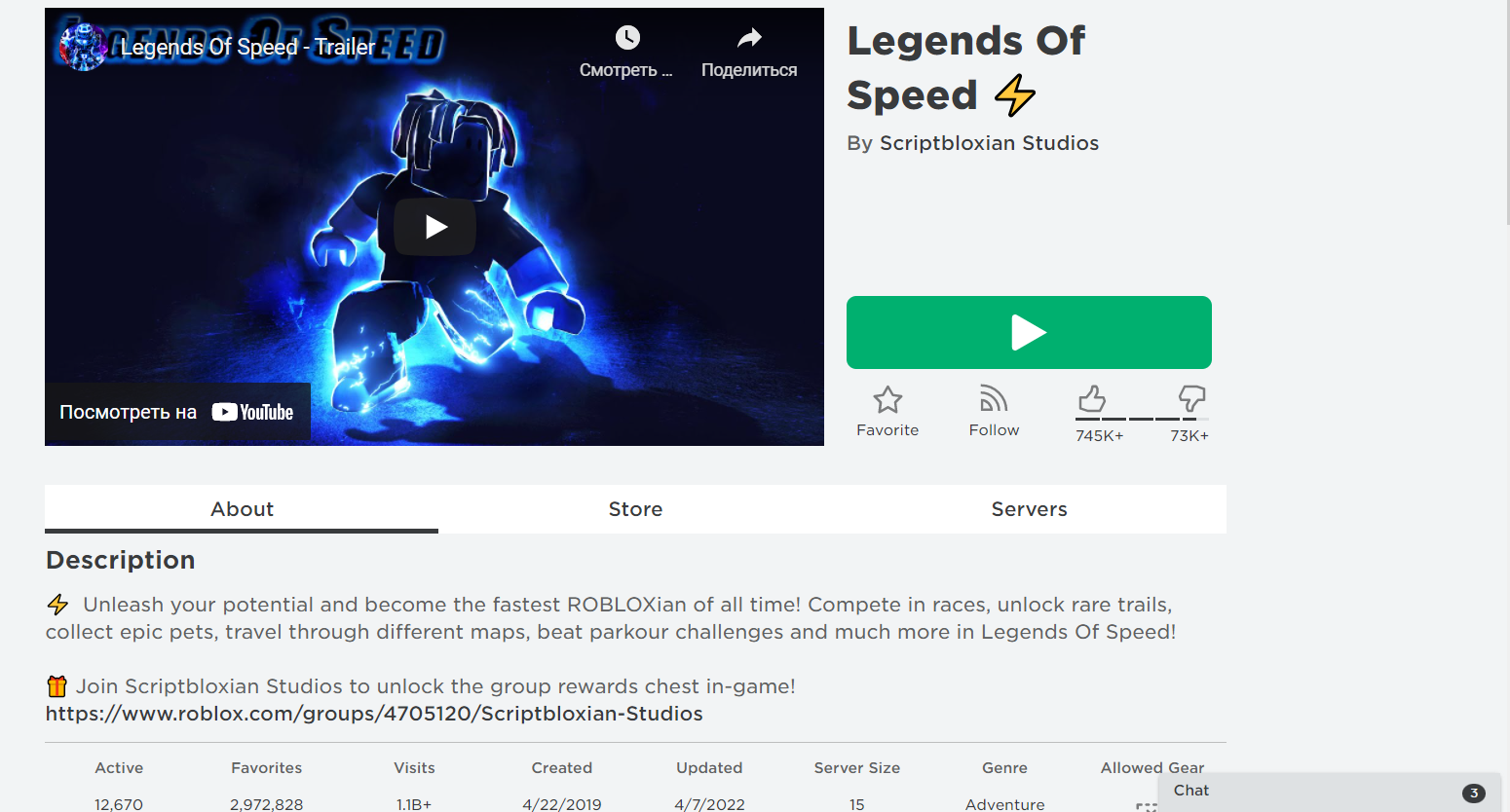Screen dimensions: 1510x812
Task: Dislike the game with thumbs down icon
Action: click(x=1192, y=398)
